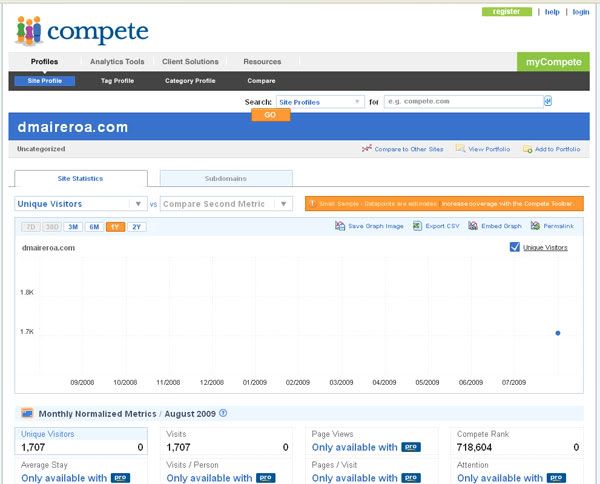Screen dimensions: 600x484
Task: Select the 7D time range
Action: point(31,227)
